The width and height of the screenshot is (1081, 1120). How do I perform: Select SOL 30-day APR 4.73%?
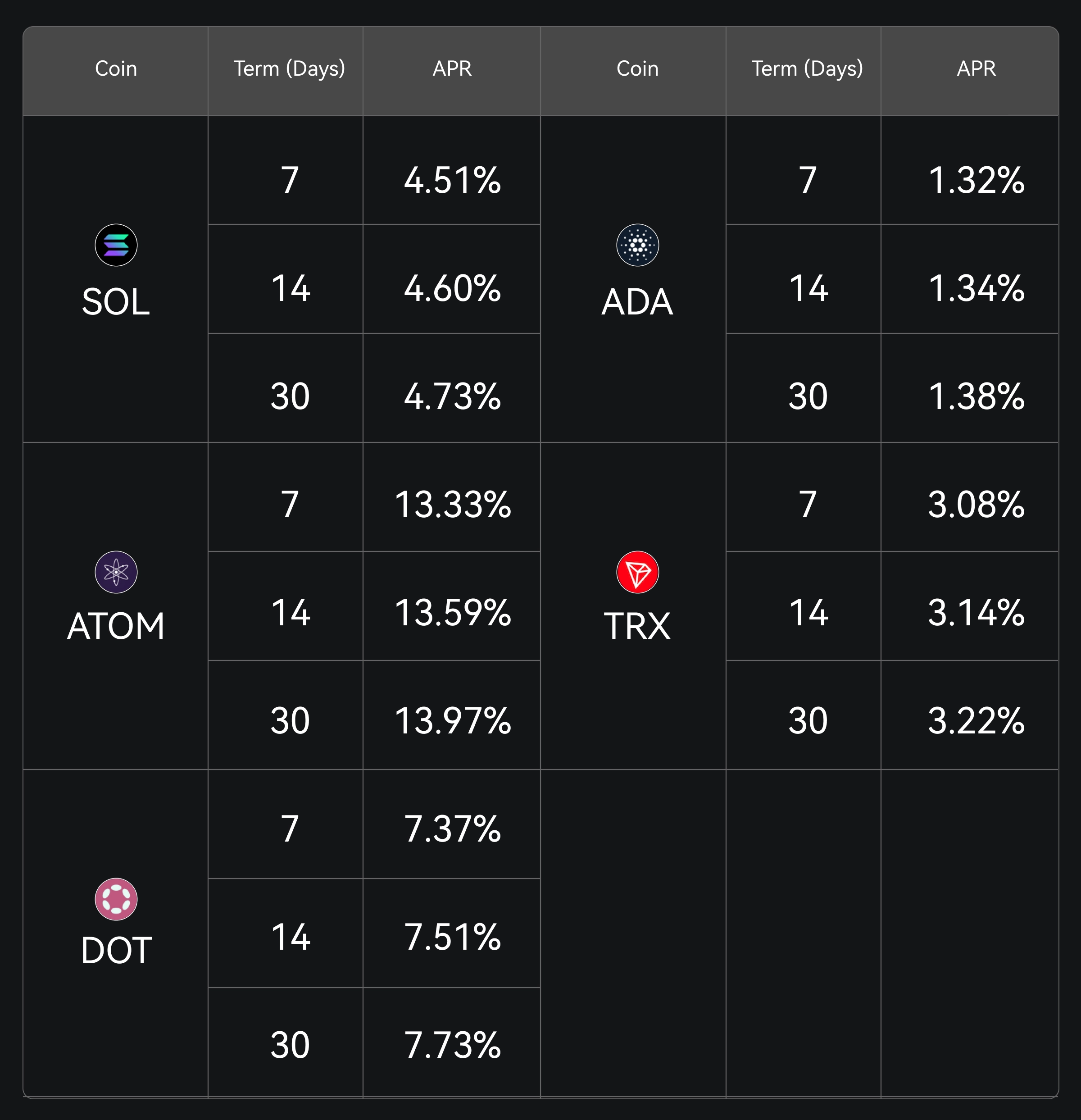[452, 396]
